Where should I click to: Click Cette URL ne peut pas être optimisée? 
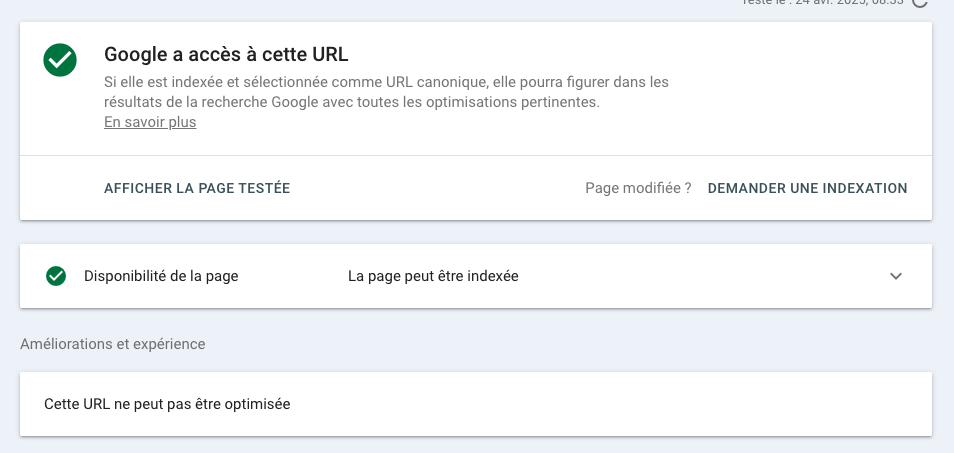tap(167, 404)
